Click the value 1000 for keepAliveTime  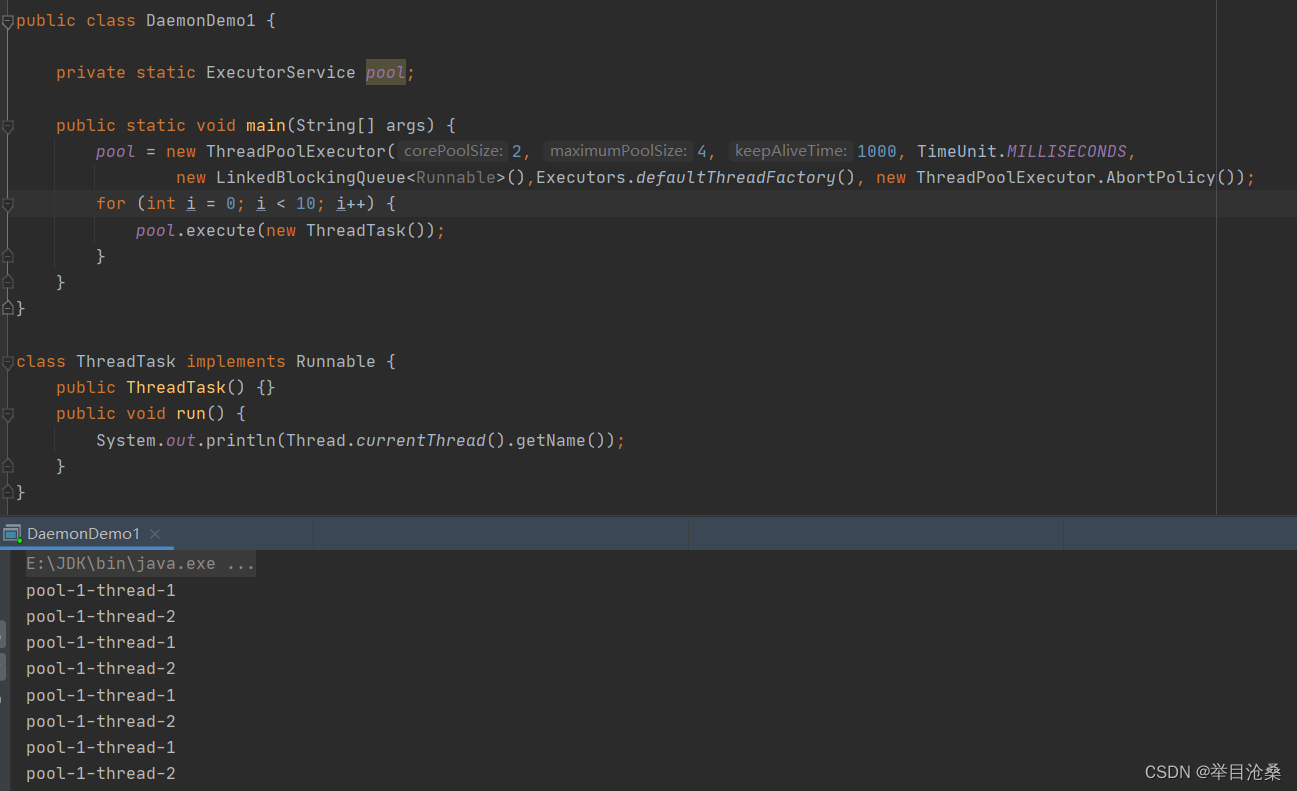point(877,152)
